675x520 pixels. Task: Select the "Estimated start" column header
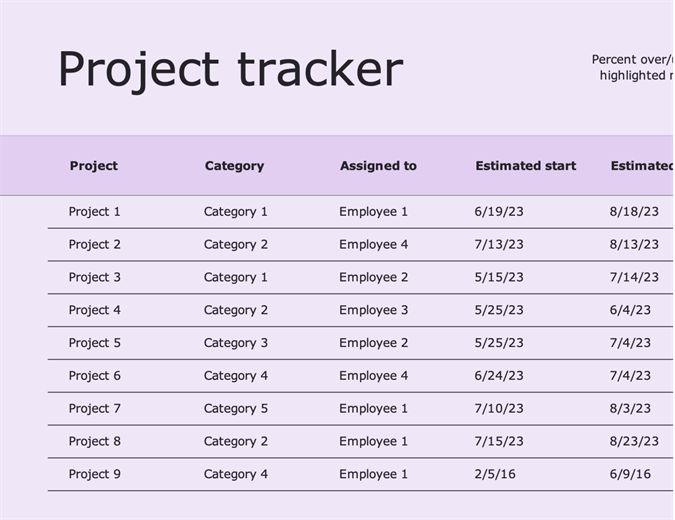pyautogui.click(x=525, y=166)
